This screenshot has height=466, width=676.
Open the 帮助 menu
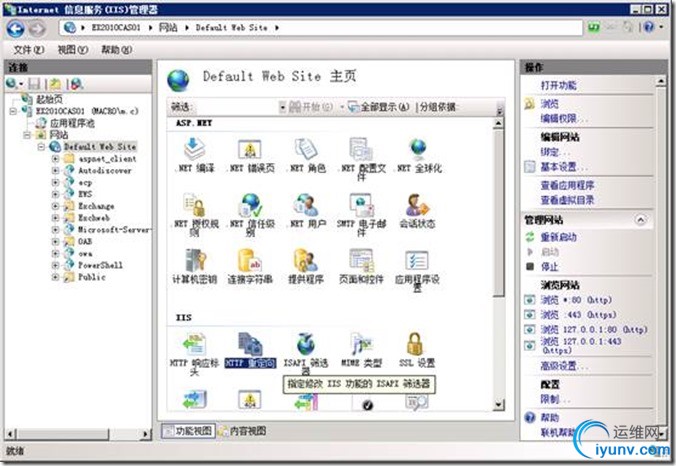click(x=116, y=50)
